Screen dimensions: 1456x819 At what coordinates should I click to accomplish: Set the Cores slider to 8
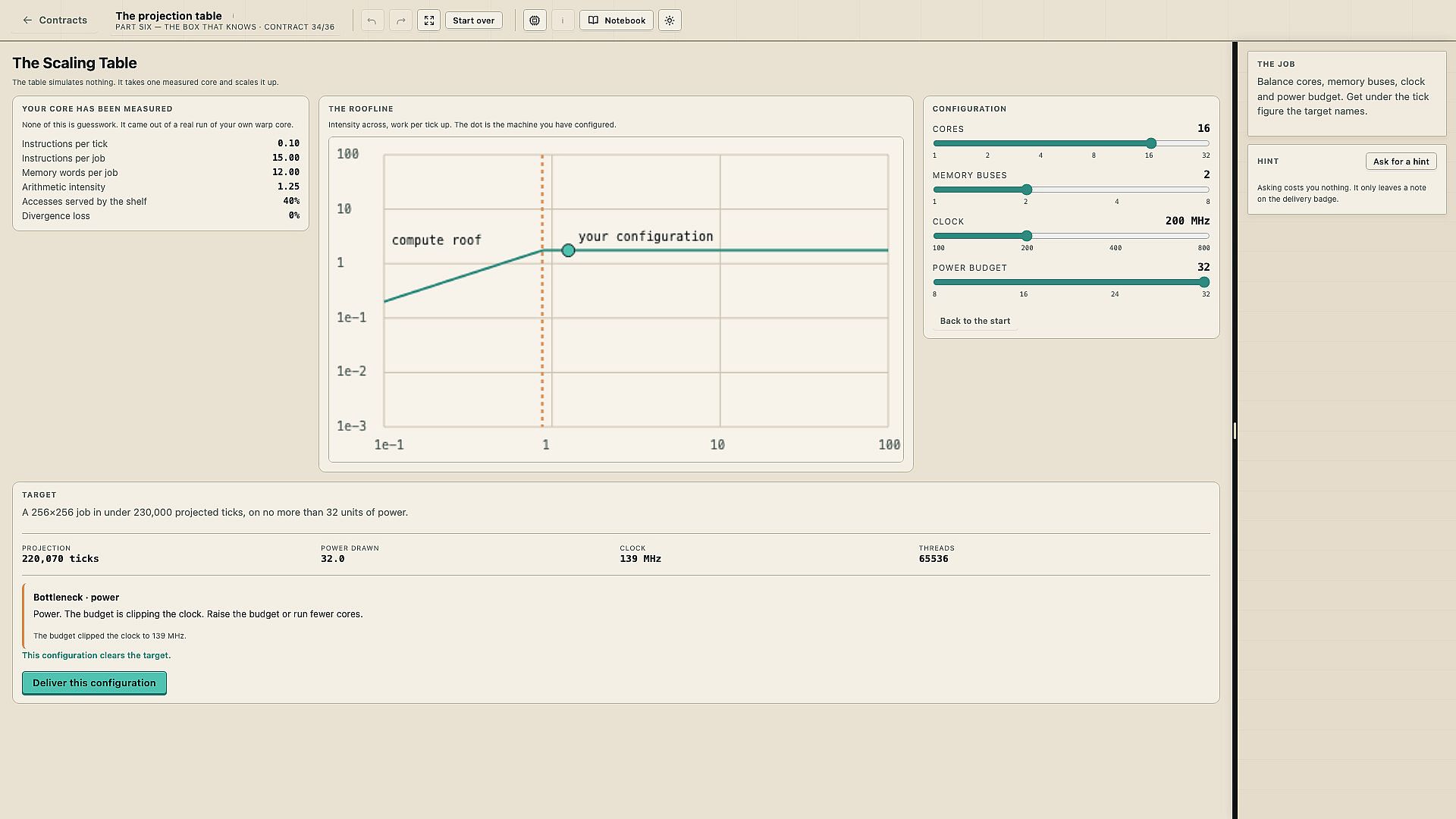point(1094,143)
